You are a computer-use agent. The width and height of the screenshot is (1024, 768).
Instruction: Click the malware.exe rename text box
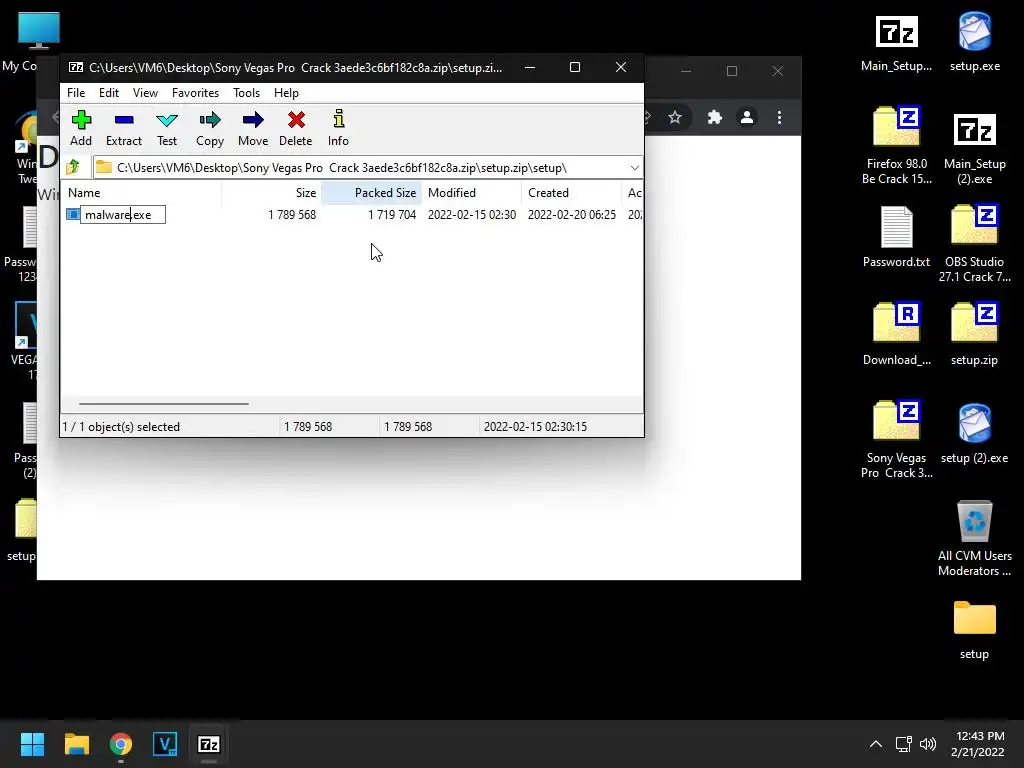(123, 215)
